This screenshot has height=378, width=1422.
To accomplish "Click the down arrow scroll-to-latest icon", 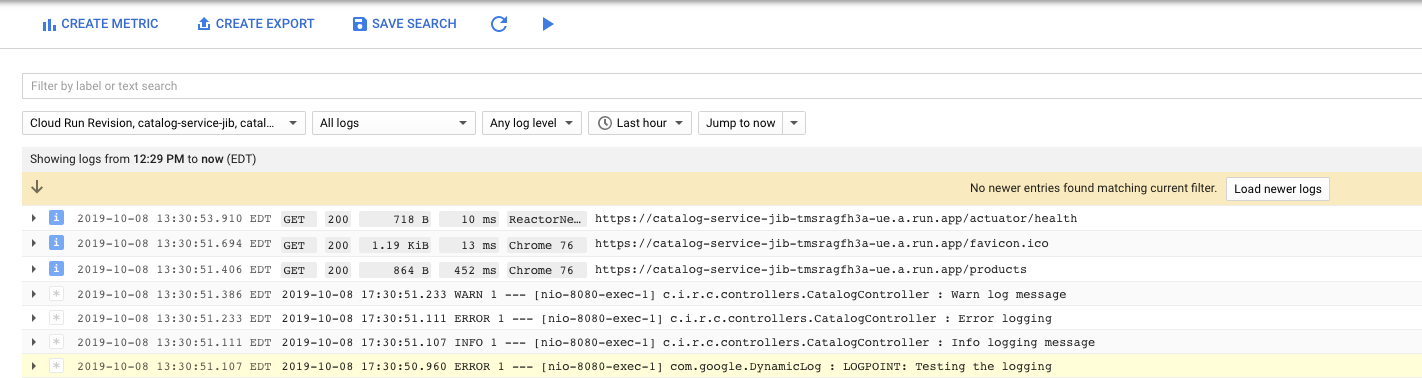I will coord(37,187).
